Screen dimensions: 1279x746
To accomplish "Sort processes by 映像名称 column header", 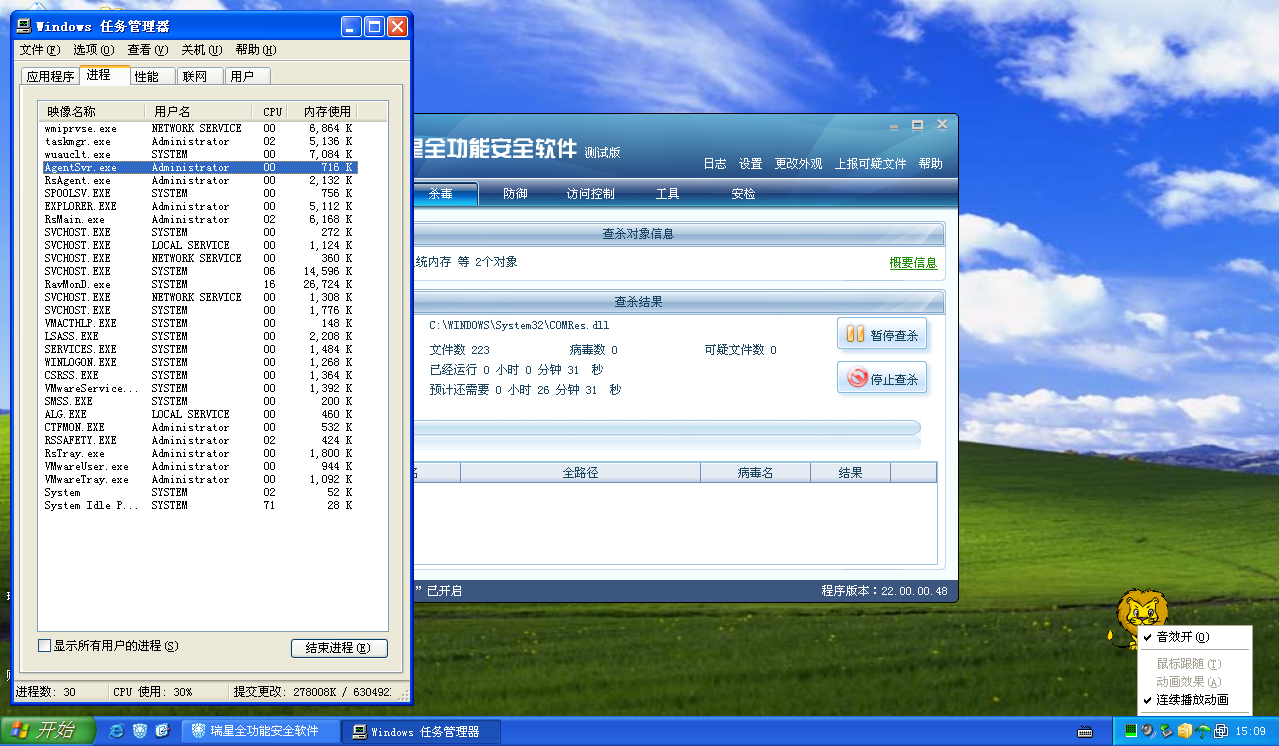I will pyautogui.click(x=91, y=111).
